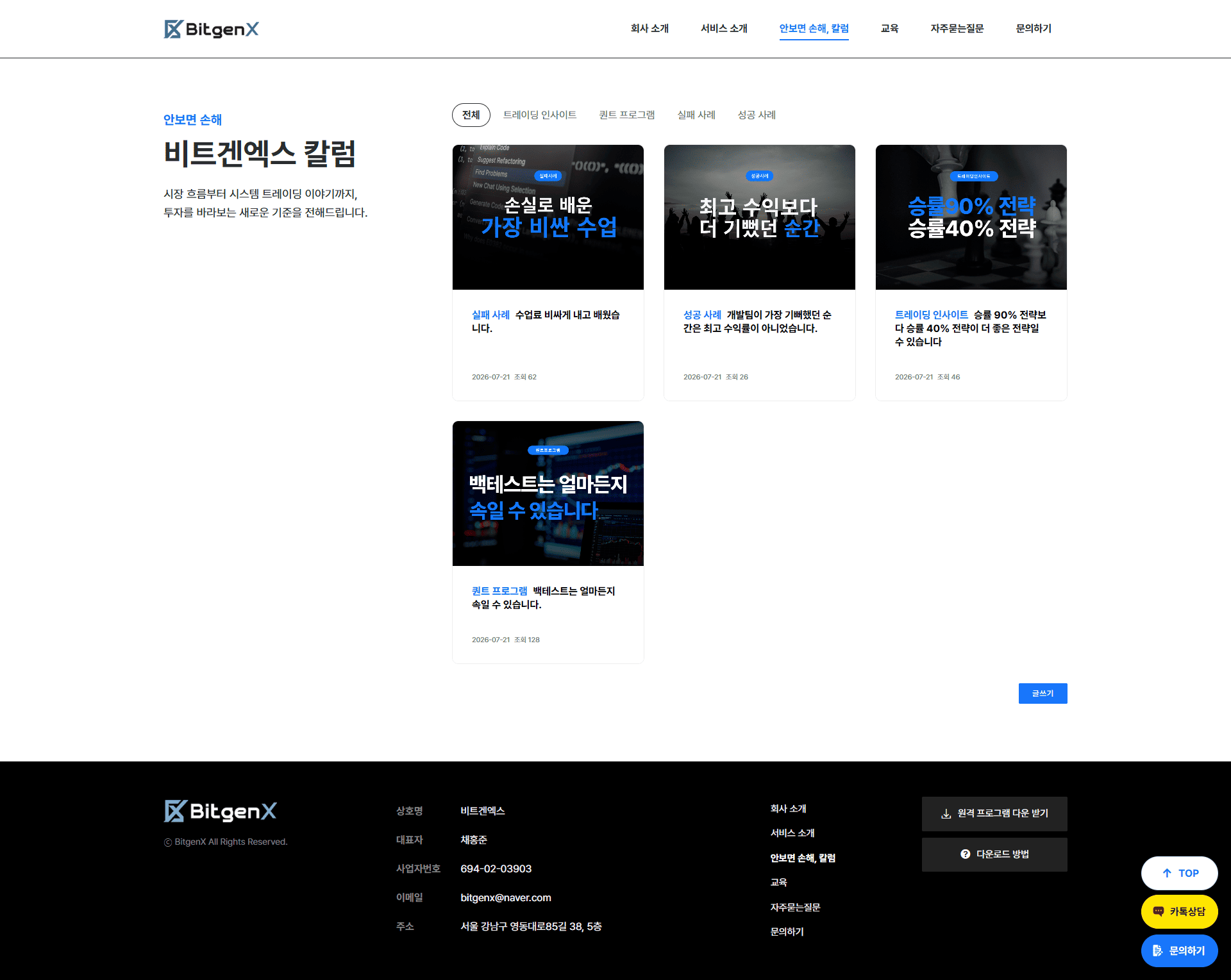Click footer link 회사 소개
Screen dimensions: 1231x980
click(x=788, y=809)
